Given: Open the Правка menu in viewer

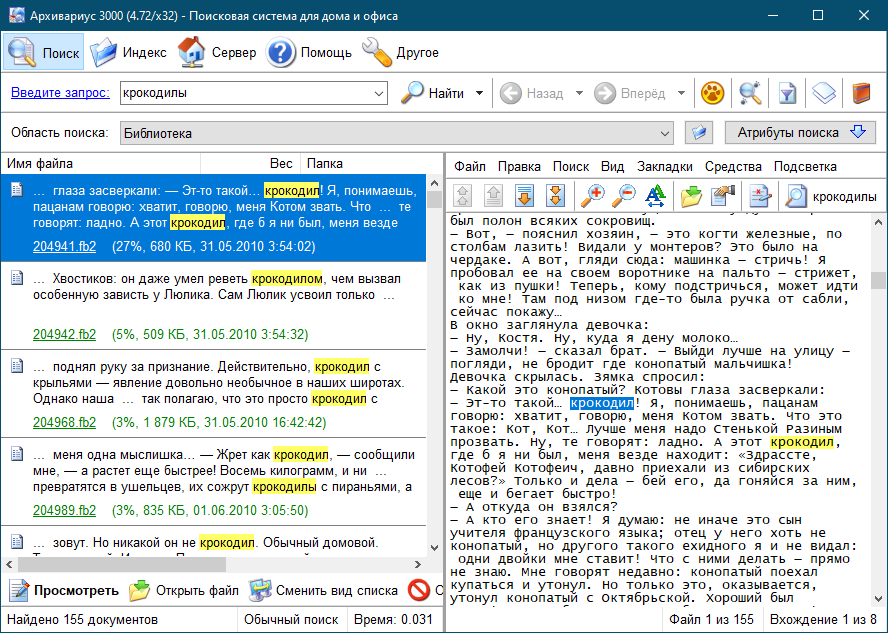Looking at the screenshot, I should 519,166.
